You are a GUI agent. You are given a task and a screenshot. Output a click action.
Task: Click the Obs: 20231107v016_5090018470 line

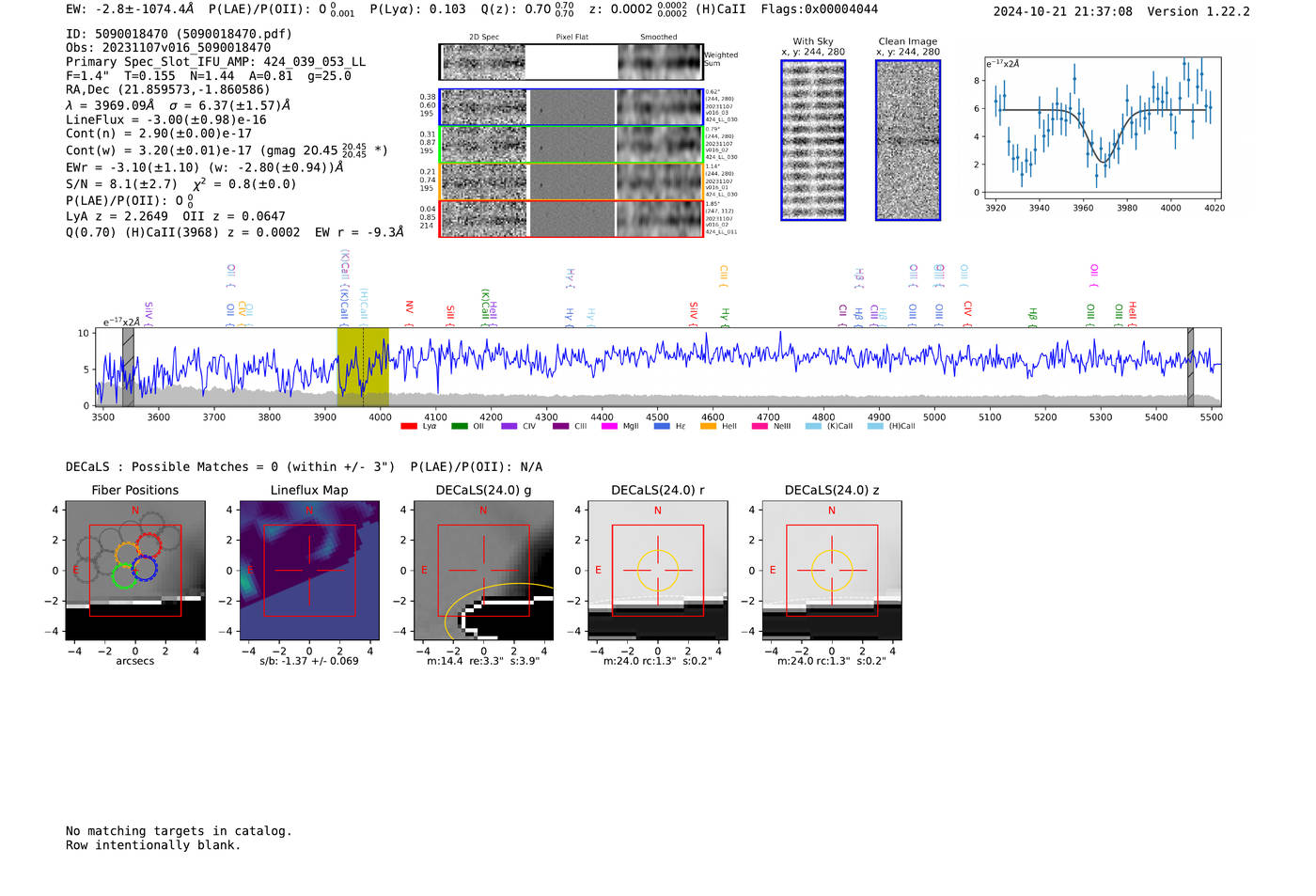coord(168,48)
